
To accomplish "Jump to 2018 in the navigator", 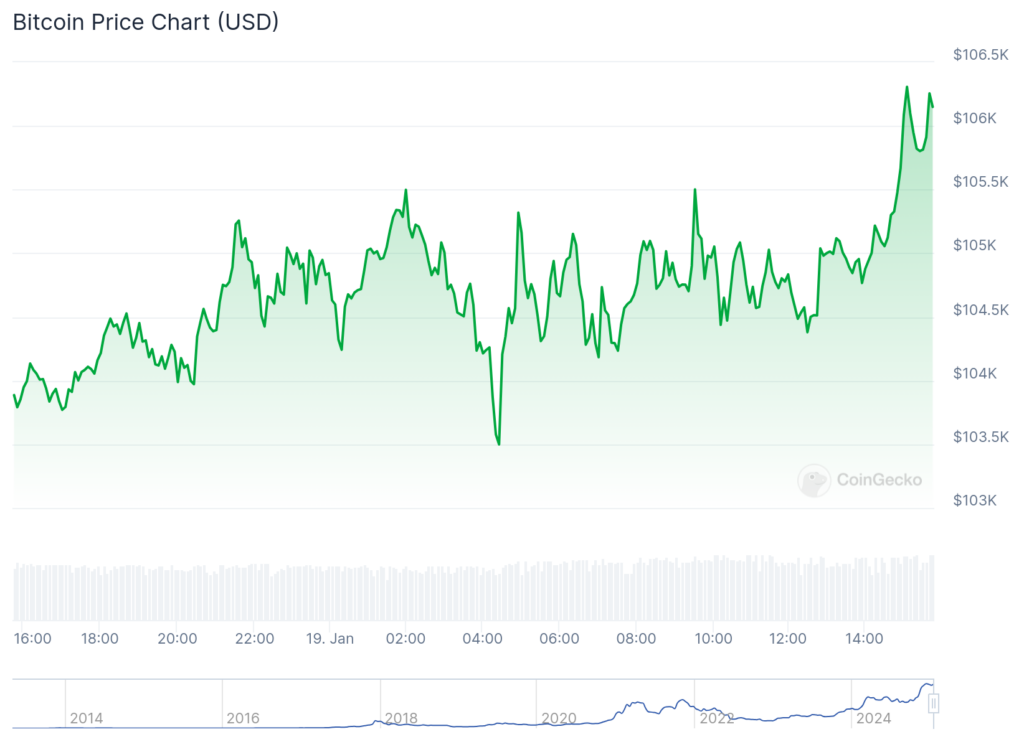I will point(401,718).
